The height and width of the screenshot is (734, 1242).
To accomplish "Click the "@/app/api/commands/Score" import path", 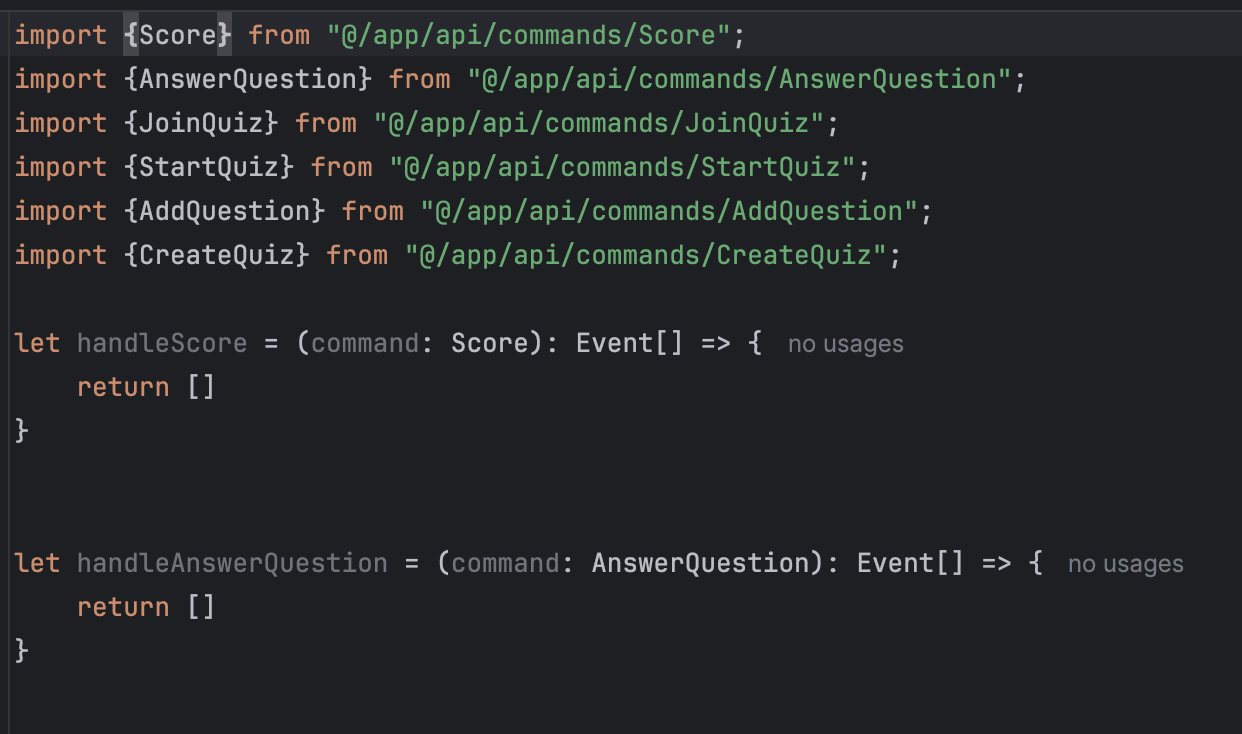I will tap(529, 35).
